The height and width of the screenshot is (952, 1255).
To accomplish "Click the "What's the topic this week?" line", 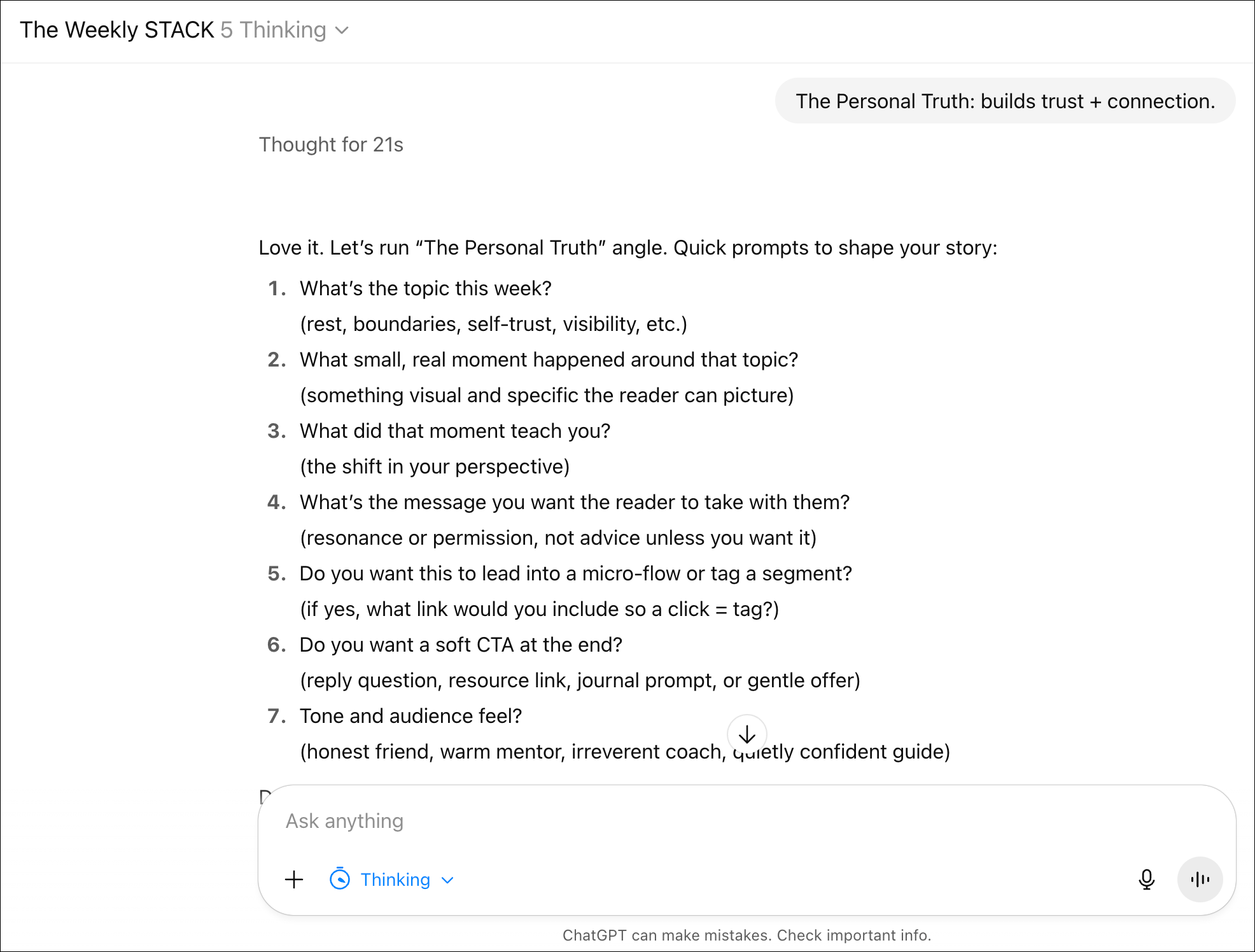I will 425,289.
